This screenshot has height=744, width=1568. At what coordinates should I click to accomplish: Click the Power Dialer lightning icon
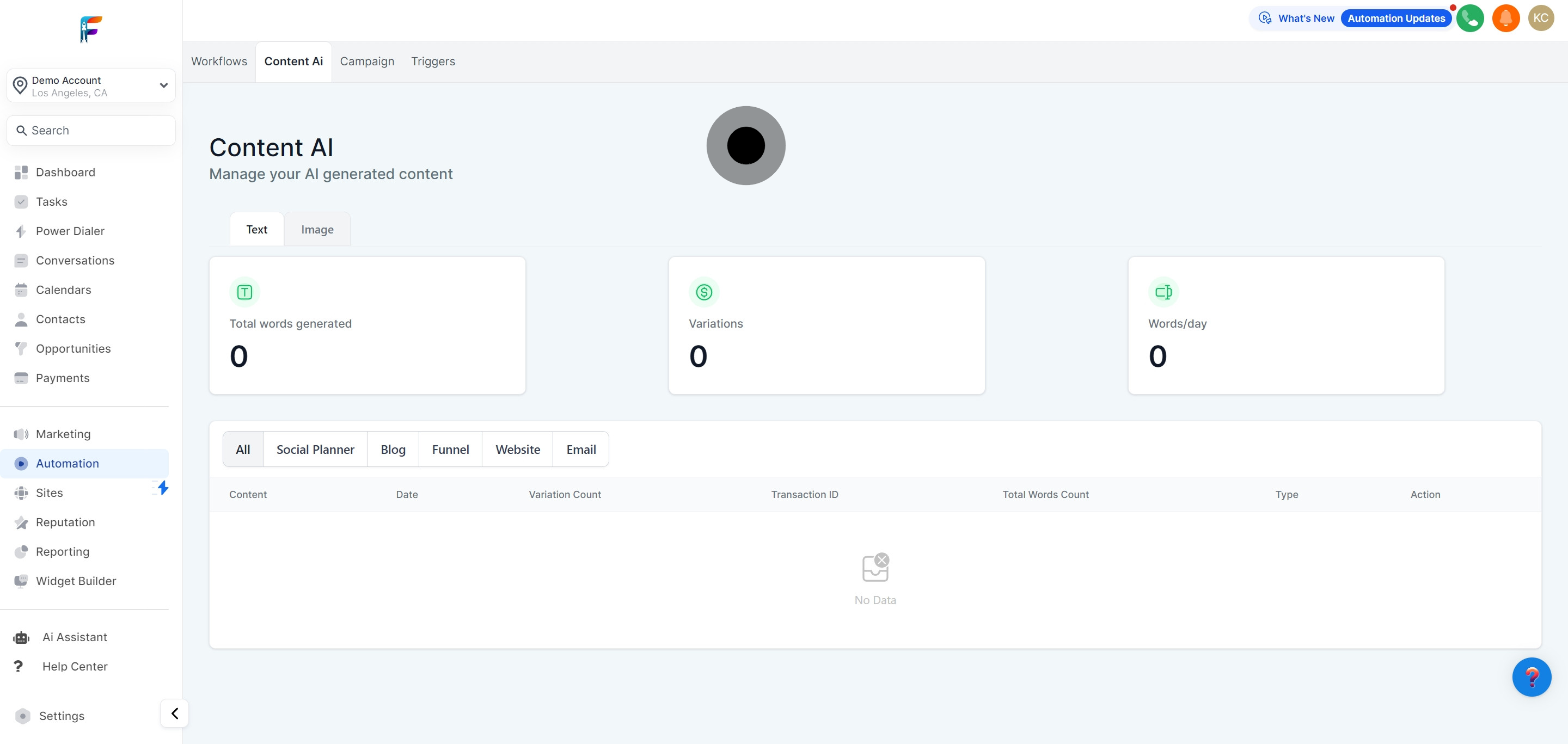point(21,231)
